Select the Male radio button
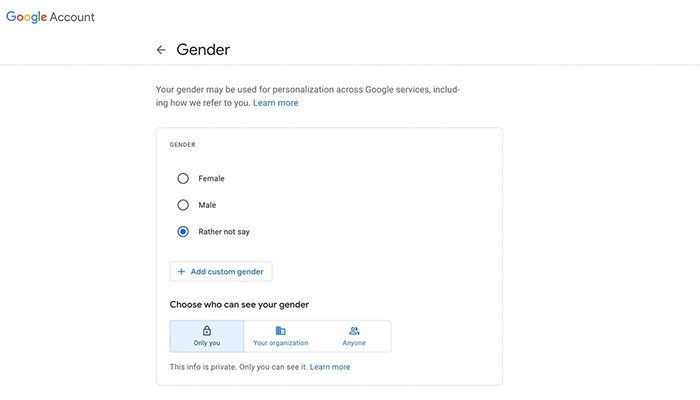The image size is (700, 400). [183, 205]
